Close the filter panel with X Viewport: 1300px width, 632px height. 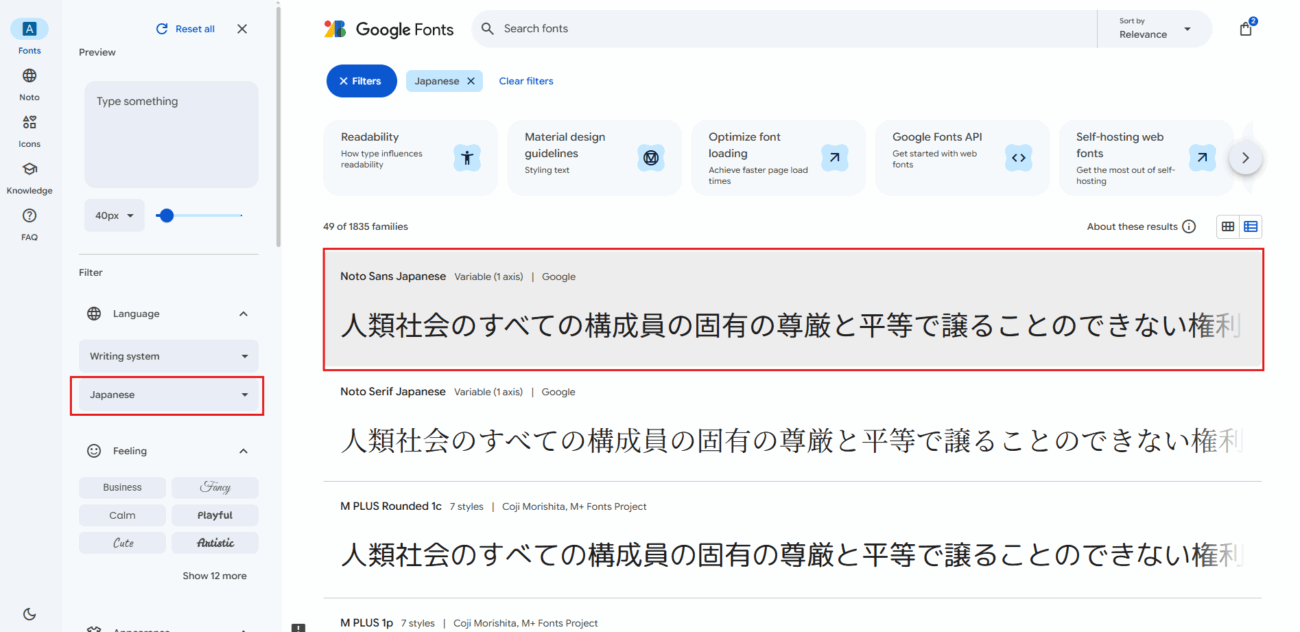coord(242,29)
